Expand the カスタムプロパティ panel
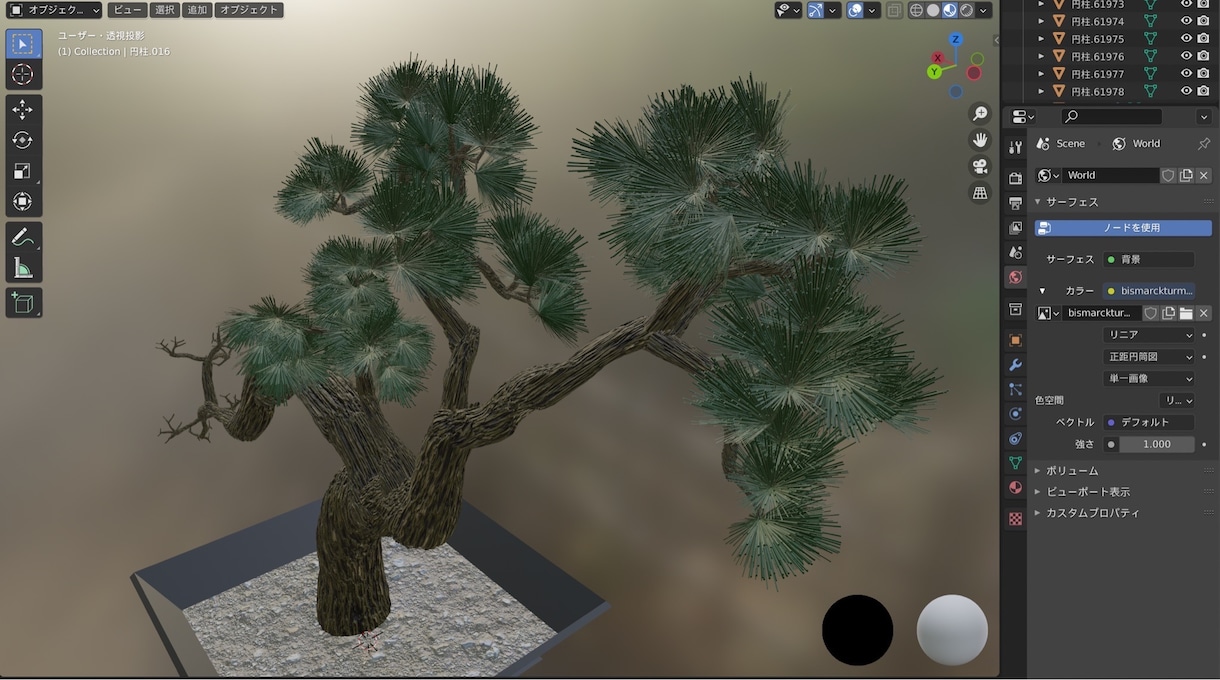This screenshot has height=680, width=1220. pos(1093,513)
